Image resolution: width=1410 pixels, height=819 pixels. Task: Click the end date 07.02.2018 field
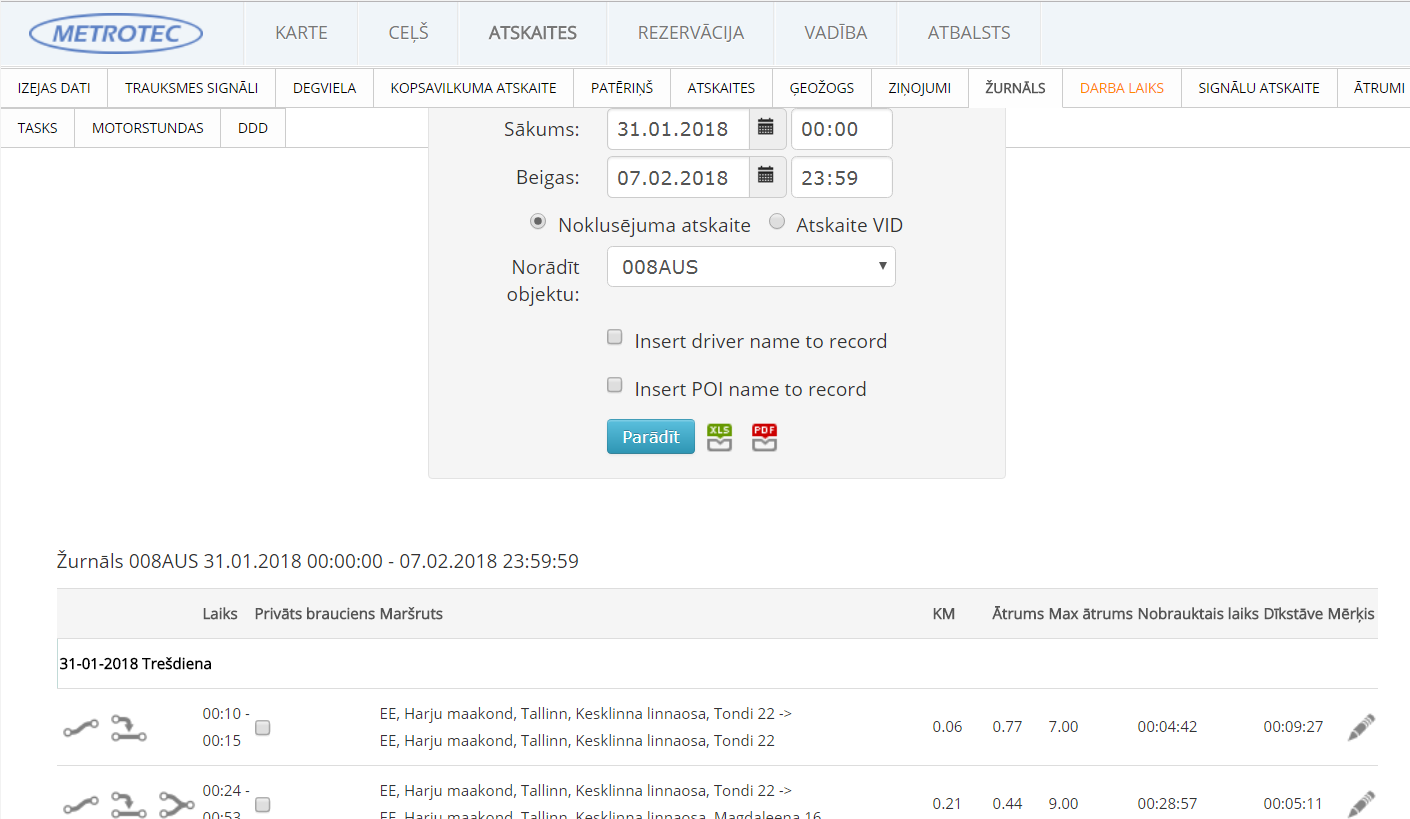(x=678, y=178)
